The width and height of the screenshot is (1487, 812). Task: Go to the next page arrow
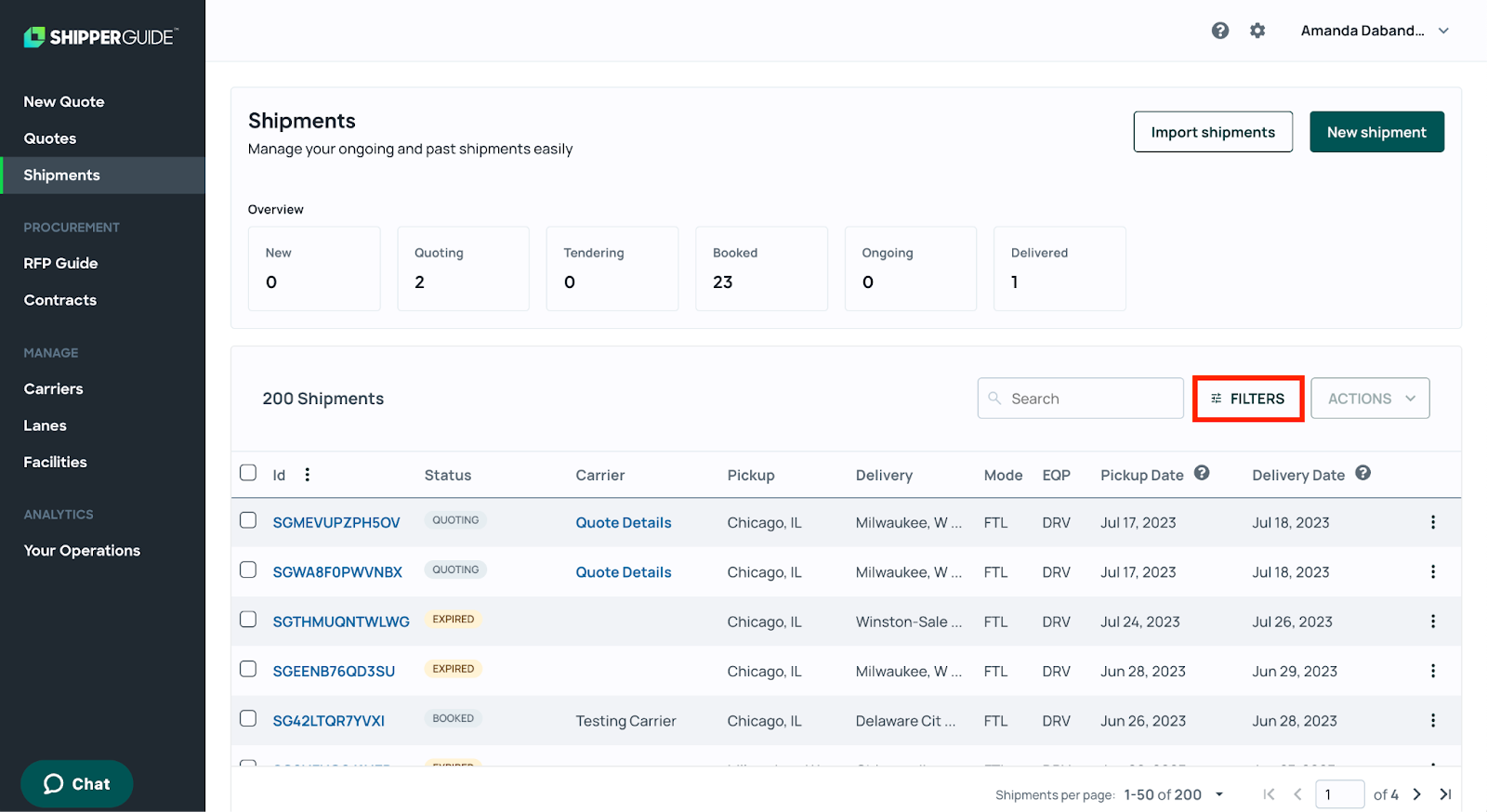[x=1416, y=794]
